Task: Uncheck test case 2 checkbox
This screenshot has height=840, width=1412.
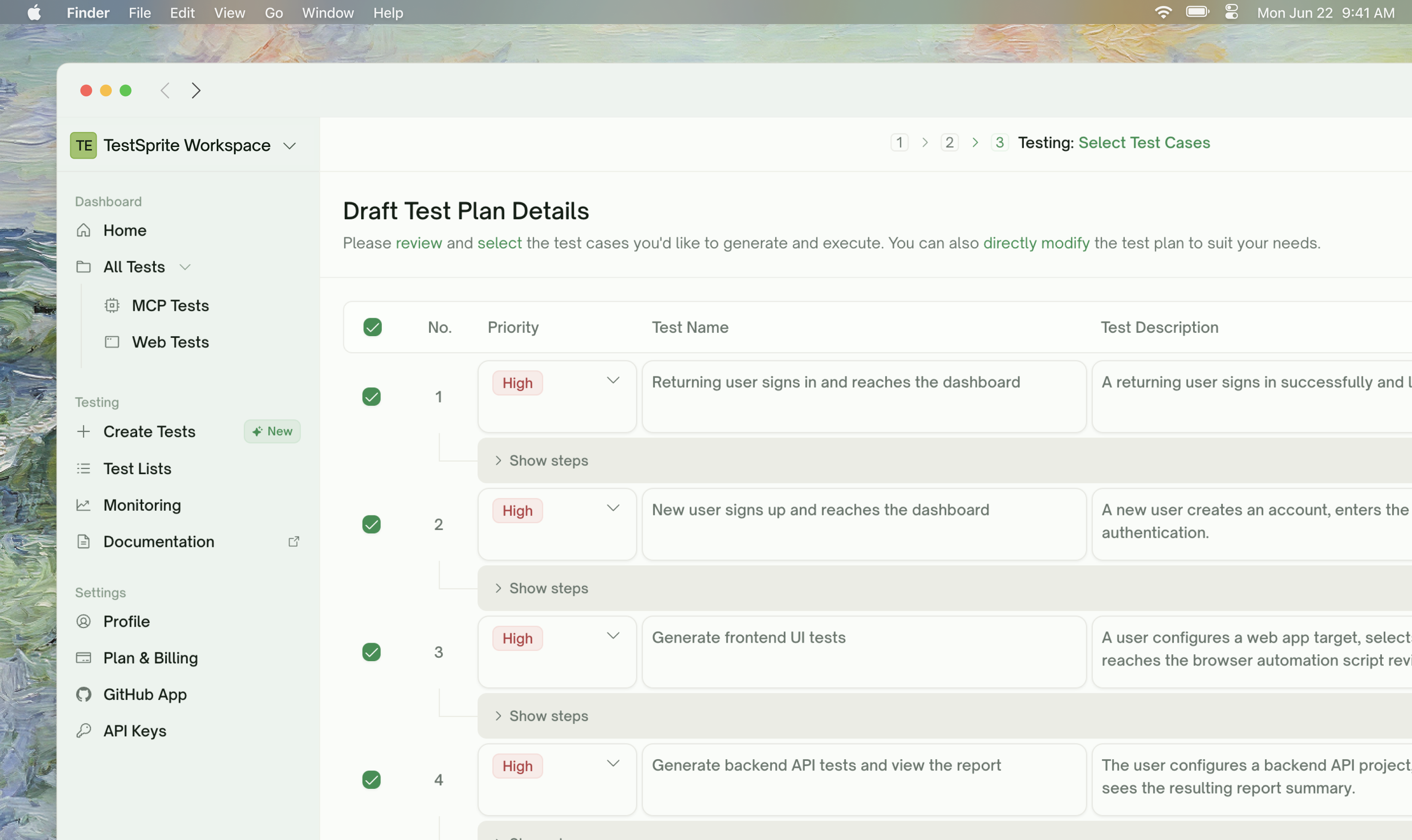Action: [371, 525]
